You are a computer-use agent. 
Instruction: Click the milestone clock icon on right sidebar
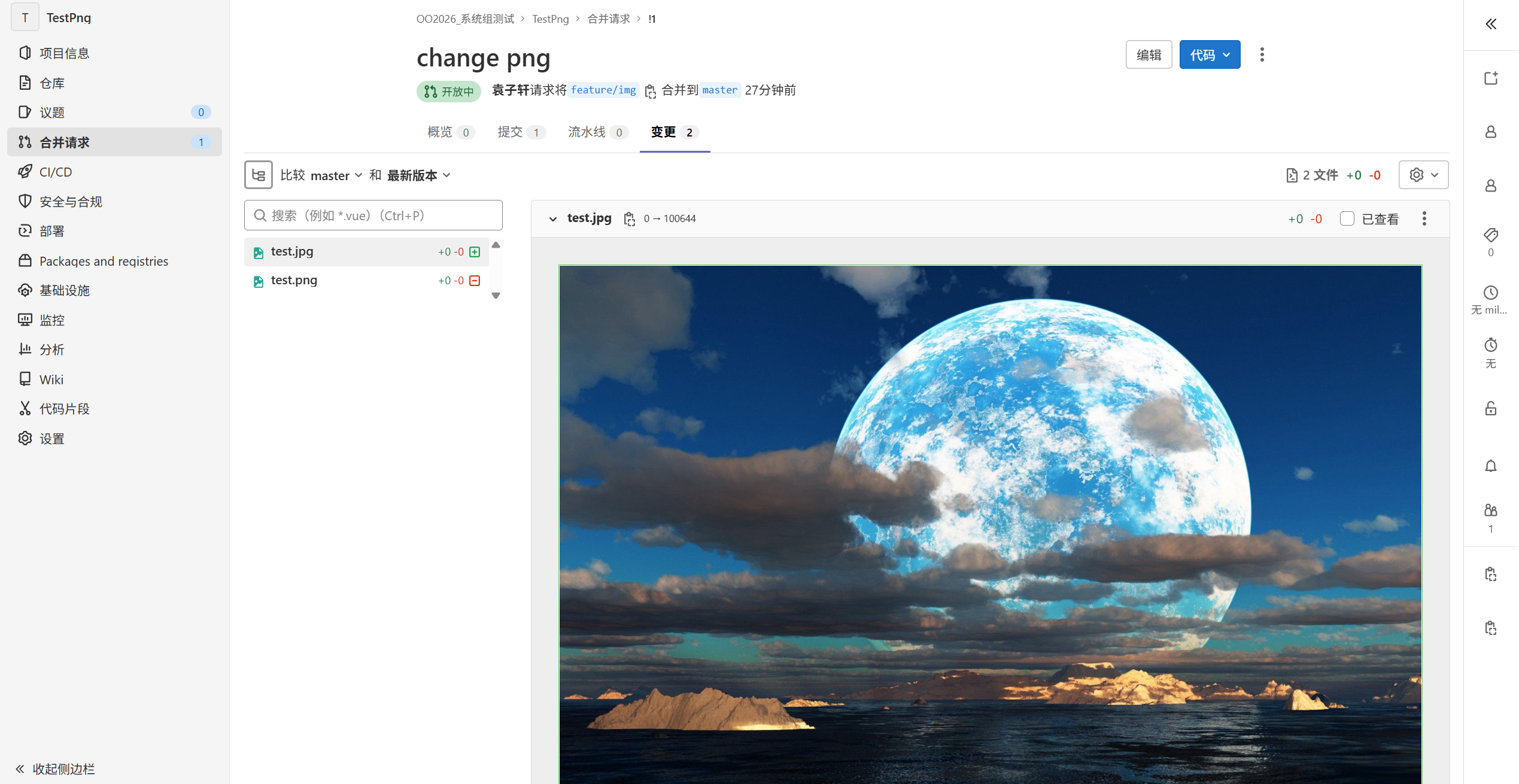1490,293
